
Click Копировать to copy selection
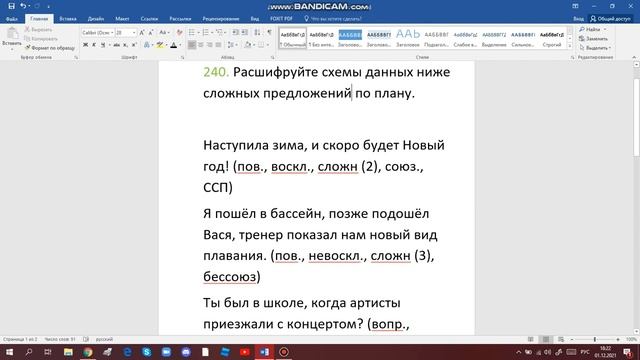[x=41, y=39]
